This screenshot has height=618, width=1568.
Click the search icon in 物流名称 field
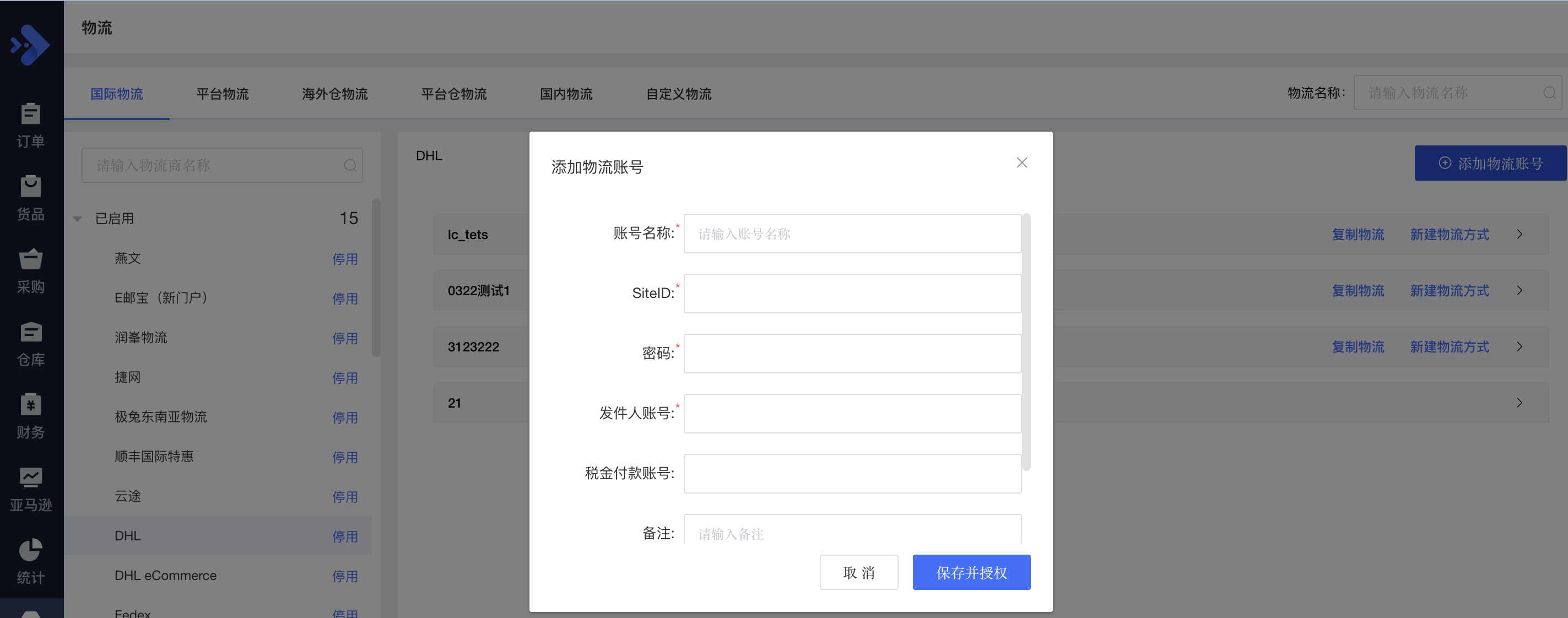(1549, 93)
